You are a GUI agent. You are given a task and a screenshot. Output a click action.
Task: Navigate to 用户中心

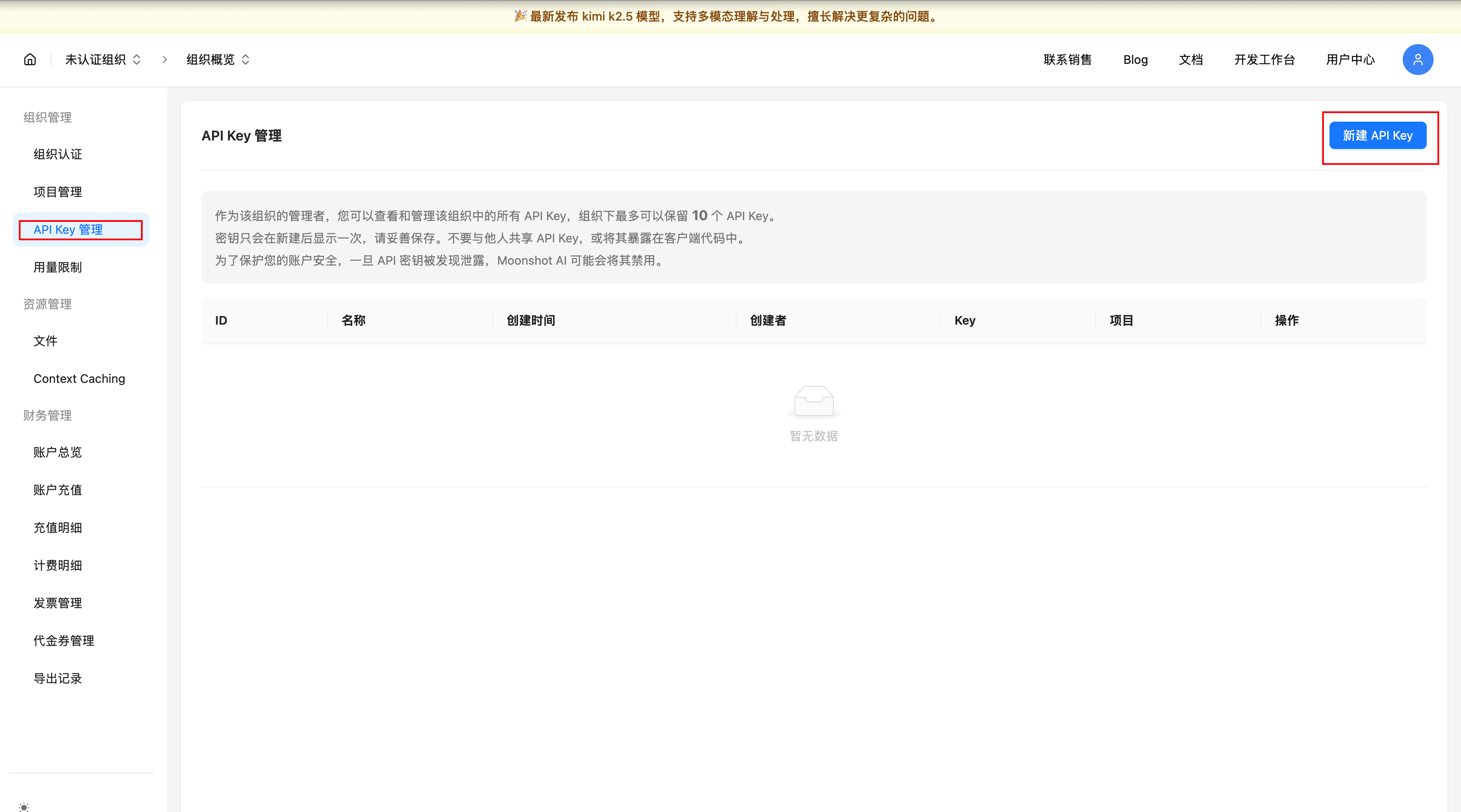1350,60
